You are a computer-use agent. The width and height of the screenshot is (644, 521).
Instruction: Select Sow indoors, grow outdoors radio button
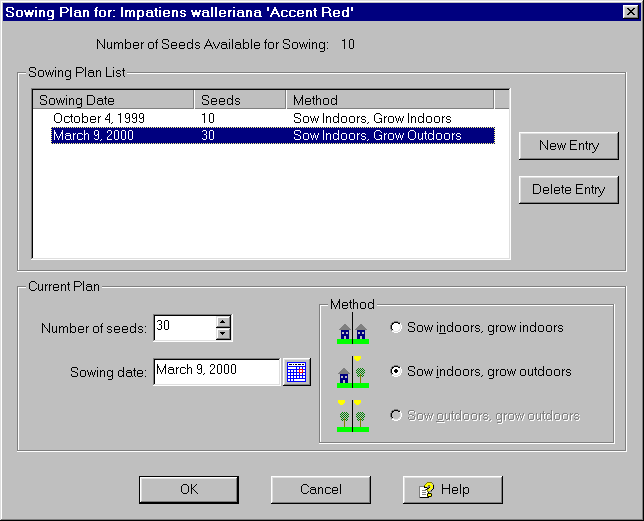(x=397, y=372)
